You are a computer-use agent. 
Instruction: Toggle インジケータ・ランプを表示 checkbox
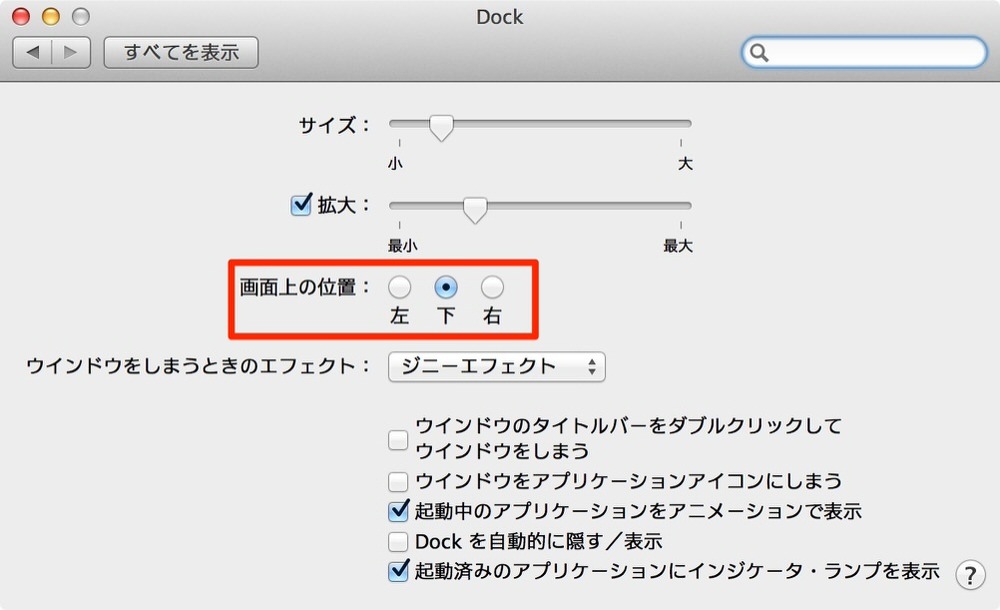coord(398,570)
